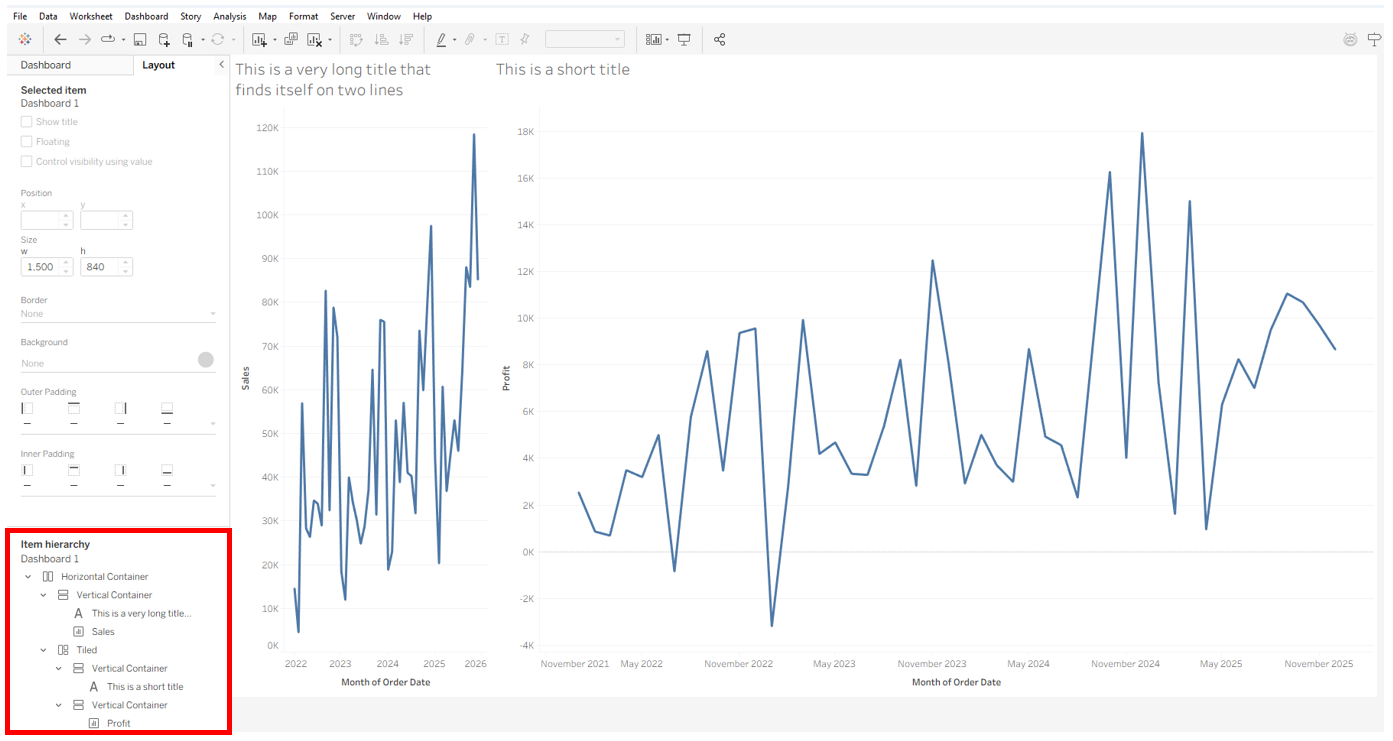1393x741 pixels.
Task: Click the New worksheet chart-plus icon
Action: click(259, 39)
